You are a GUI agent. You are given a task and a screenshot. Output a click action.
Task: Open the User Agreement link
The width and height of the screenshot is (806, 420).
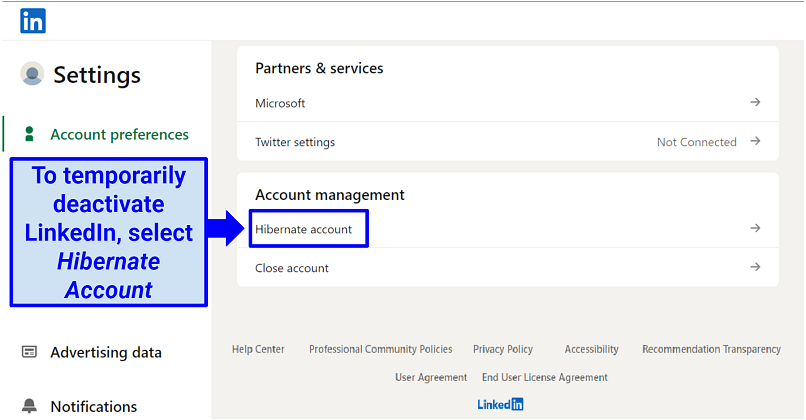tap(431, 377)
